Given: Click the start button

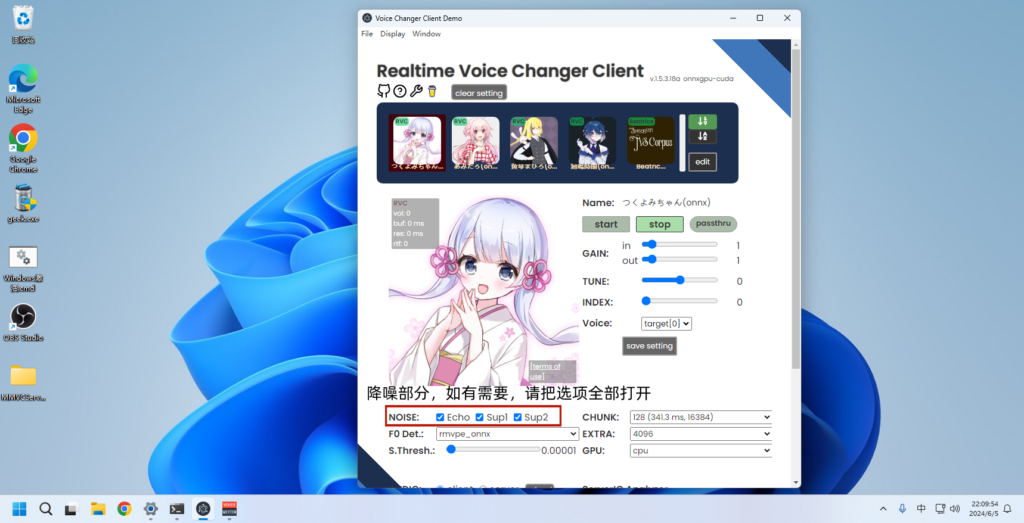Looking at the screenshot, I should (x=606, y=224).
